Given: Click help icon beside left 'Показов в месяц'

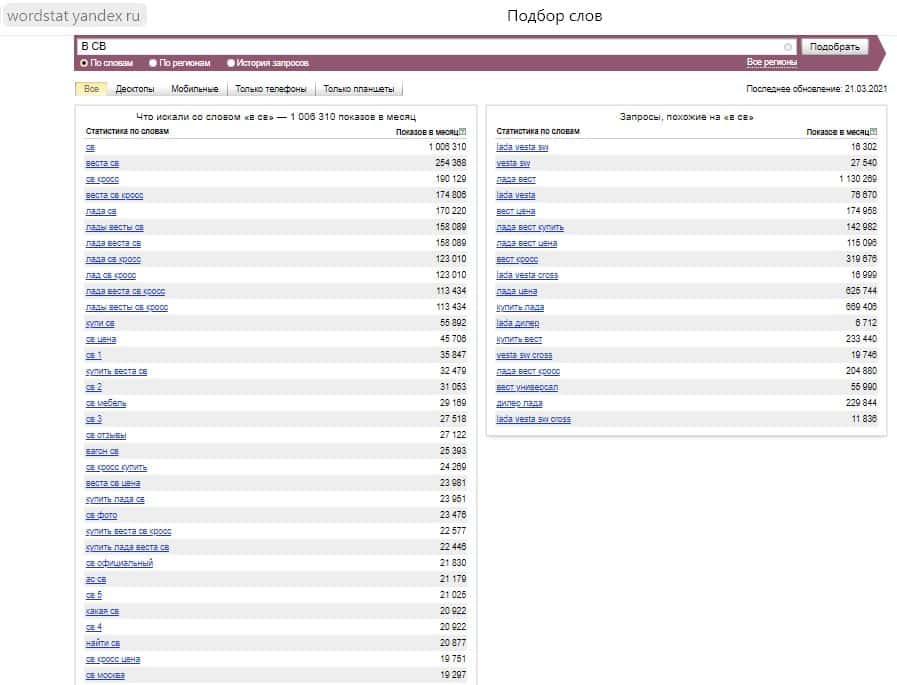Looking at the screenshot, I should pyautogui.click(x=463, y=131).
